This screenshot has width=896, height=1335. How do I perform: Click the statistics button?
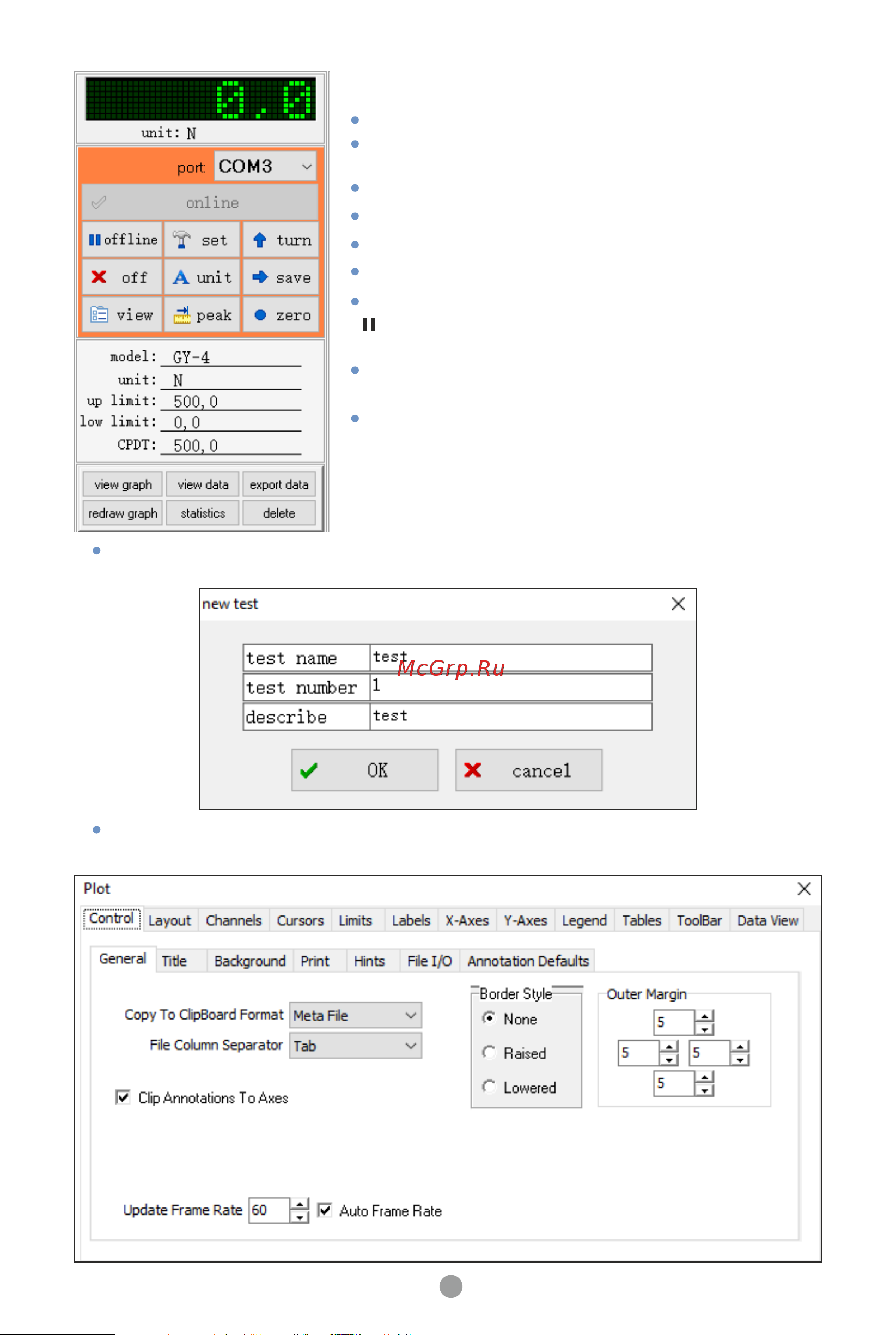[203, 513]
